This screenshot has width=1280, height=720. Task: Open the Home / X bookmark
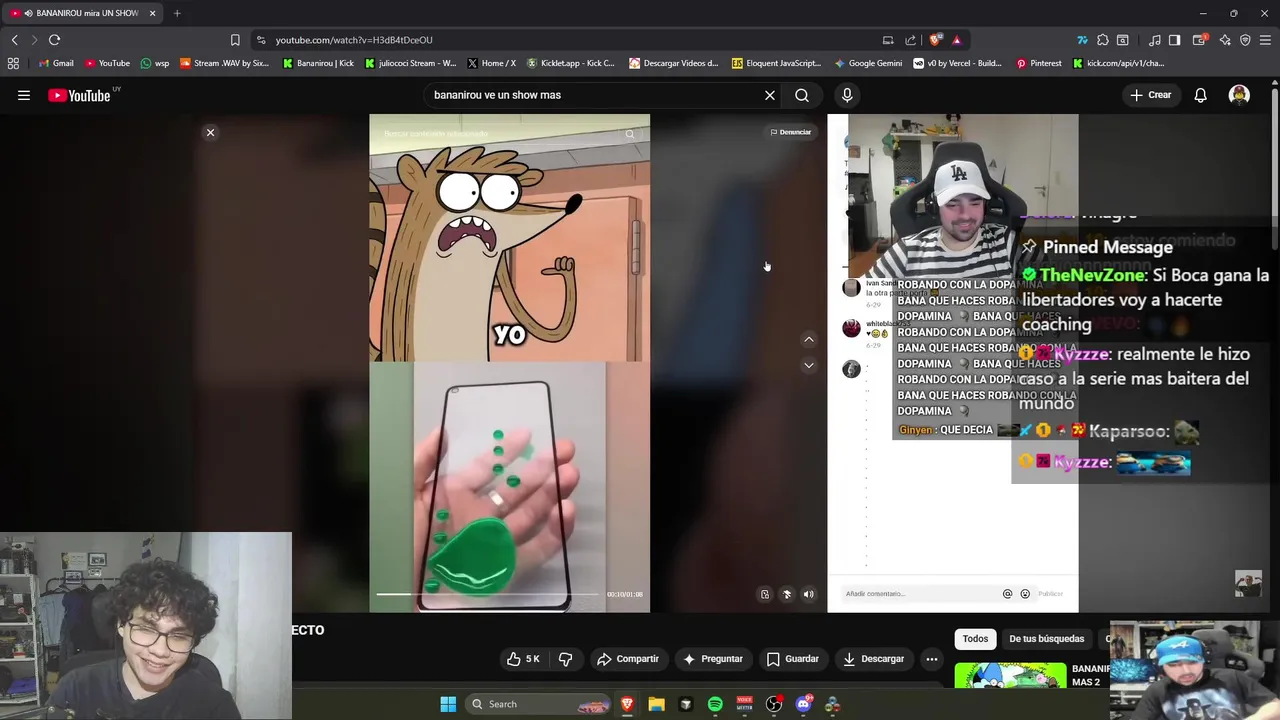point(491,63)
